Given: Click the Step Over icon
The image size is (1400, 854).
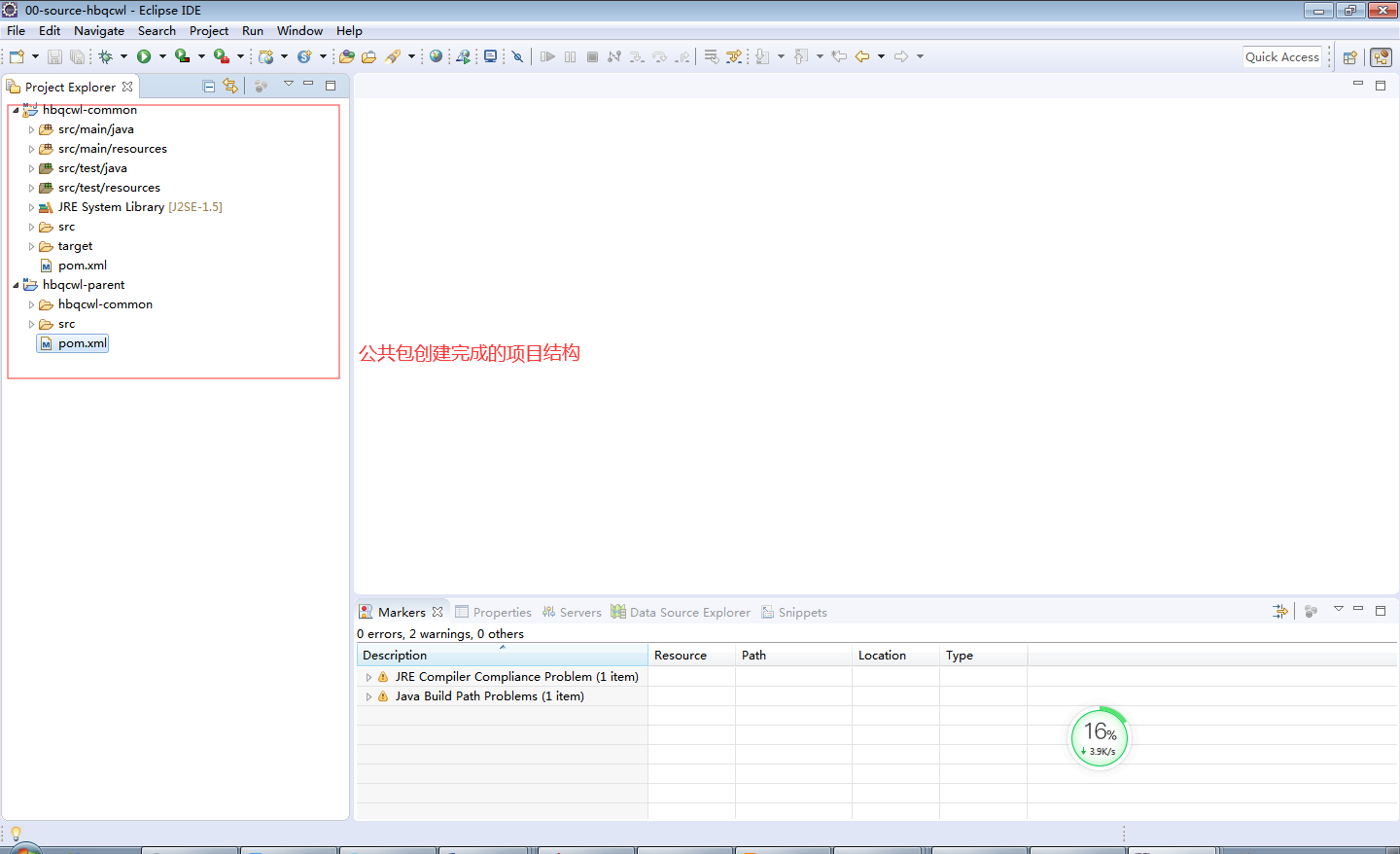Looking at the screenshot, I should click(x=660, y=56).
